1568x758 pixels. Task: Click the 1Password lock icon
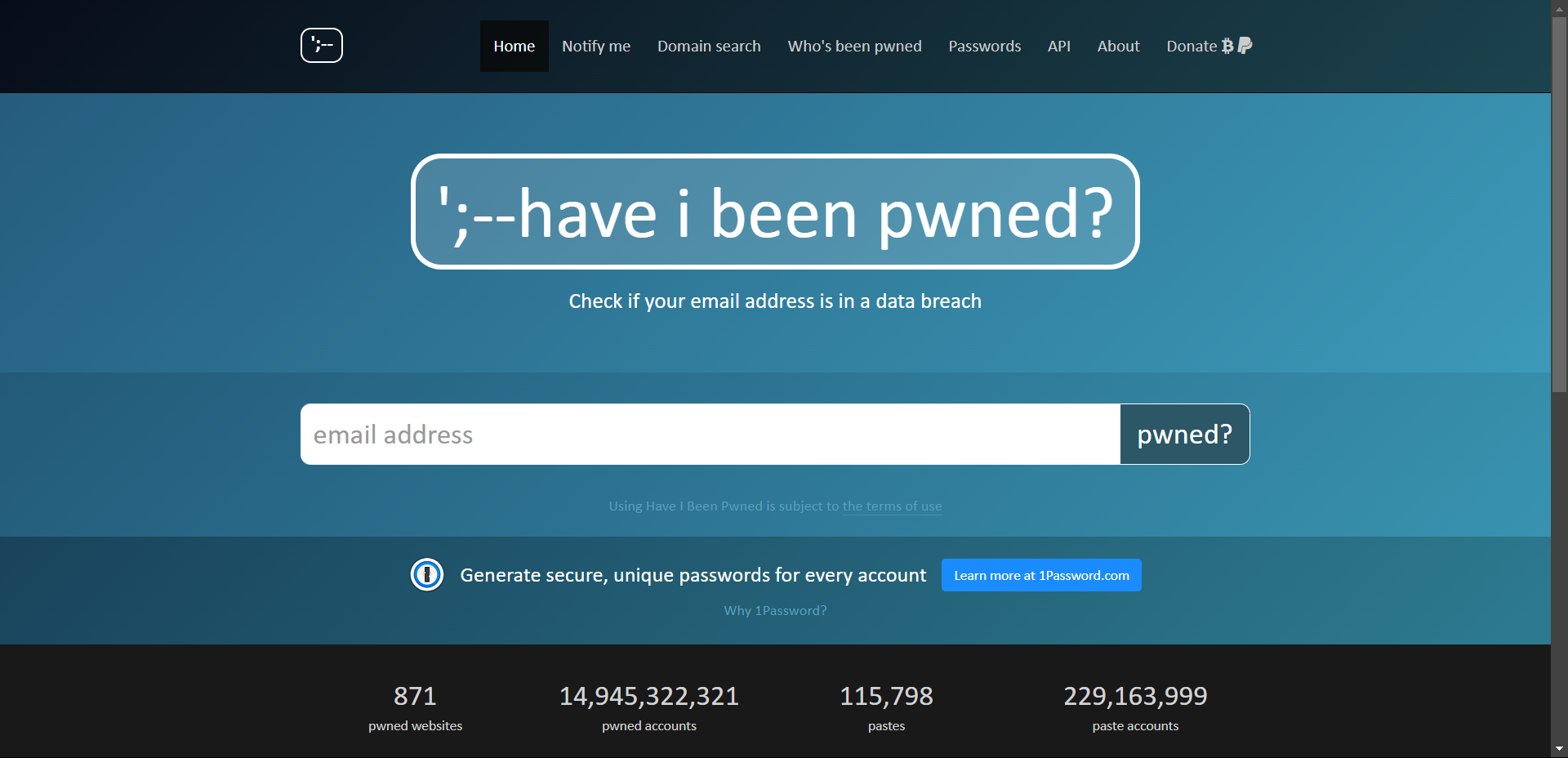426,574
